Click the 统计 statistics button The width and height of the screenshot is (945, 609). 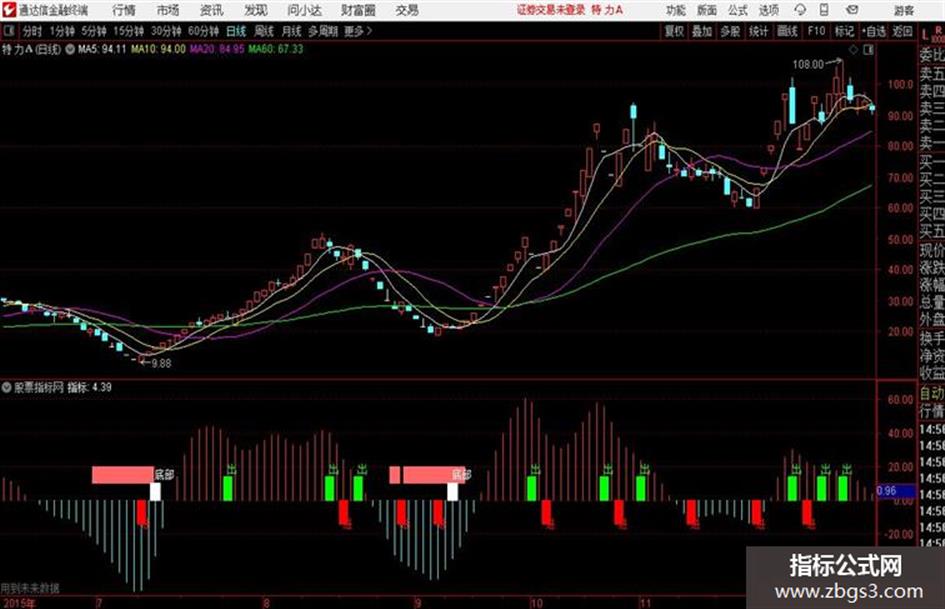[x=758, y=31]
